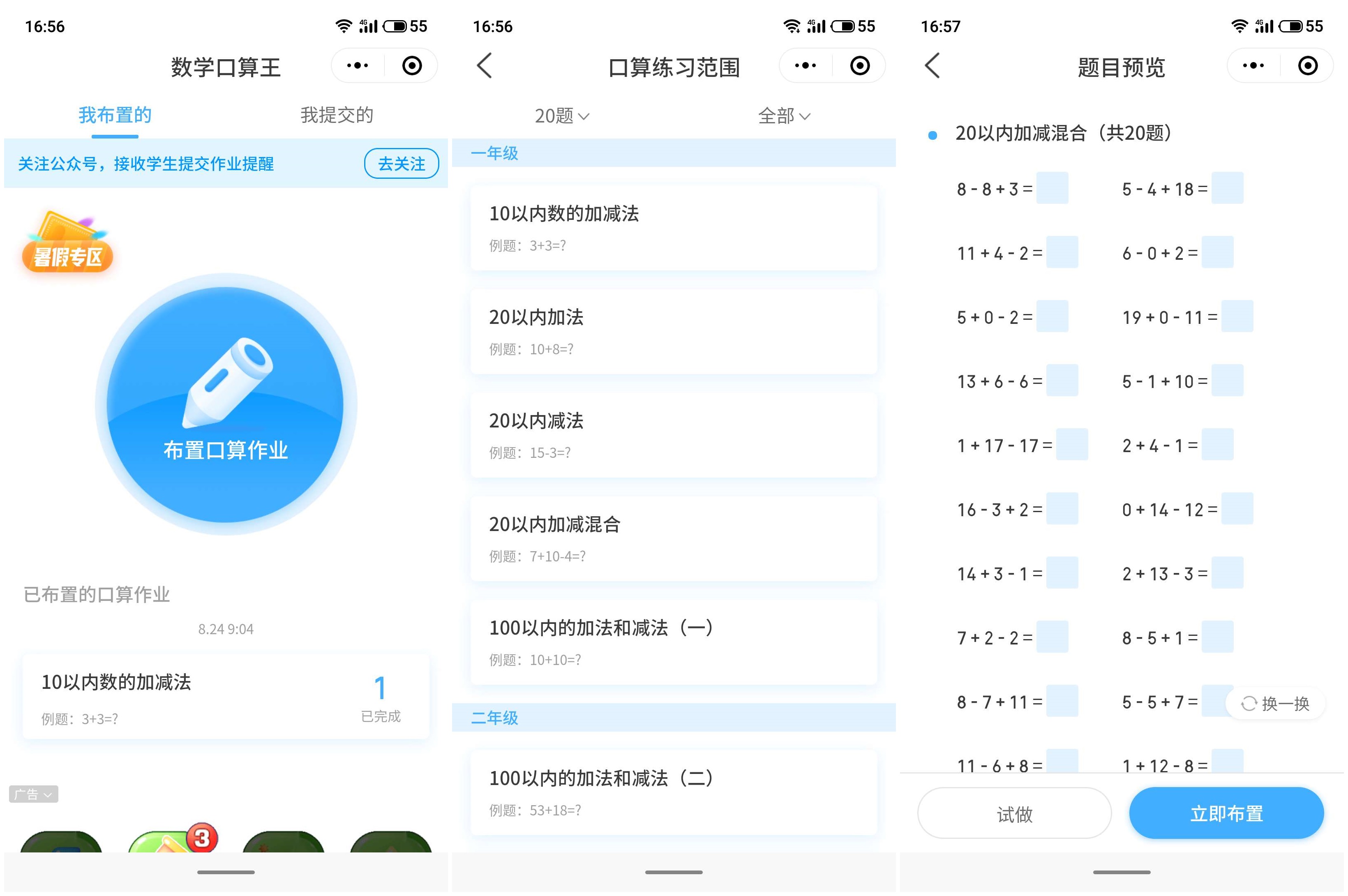The image size is (1348, 896).
Task: Expand the 全部 filter dropdown
Action: [x=784, y=116]
